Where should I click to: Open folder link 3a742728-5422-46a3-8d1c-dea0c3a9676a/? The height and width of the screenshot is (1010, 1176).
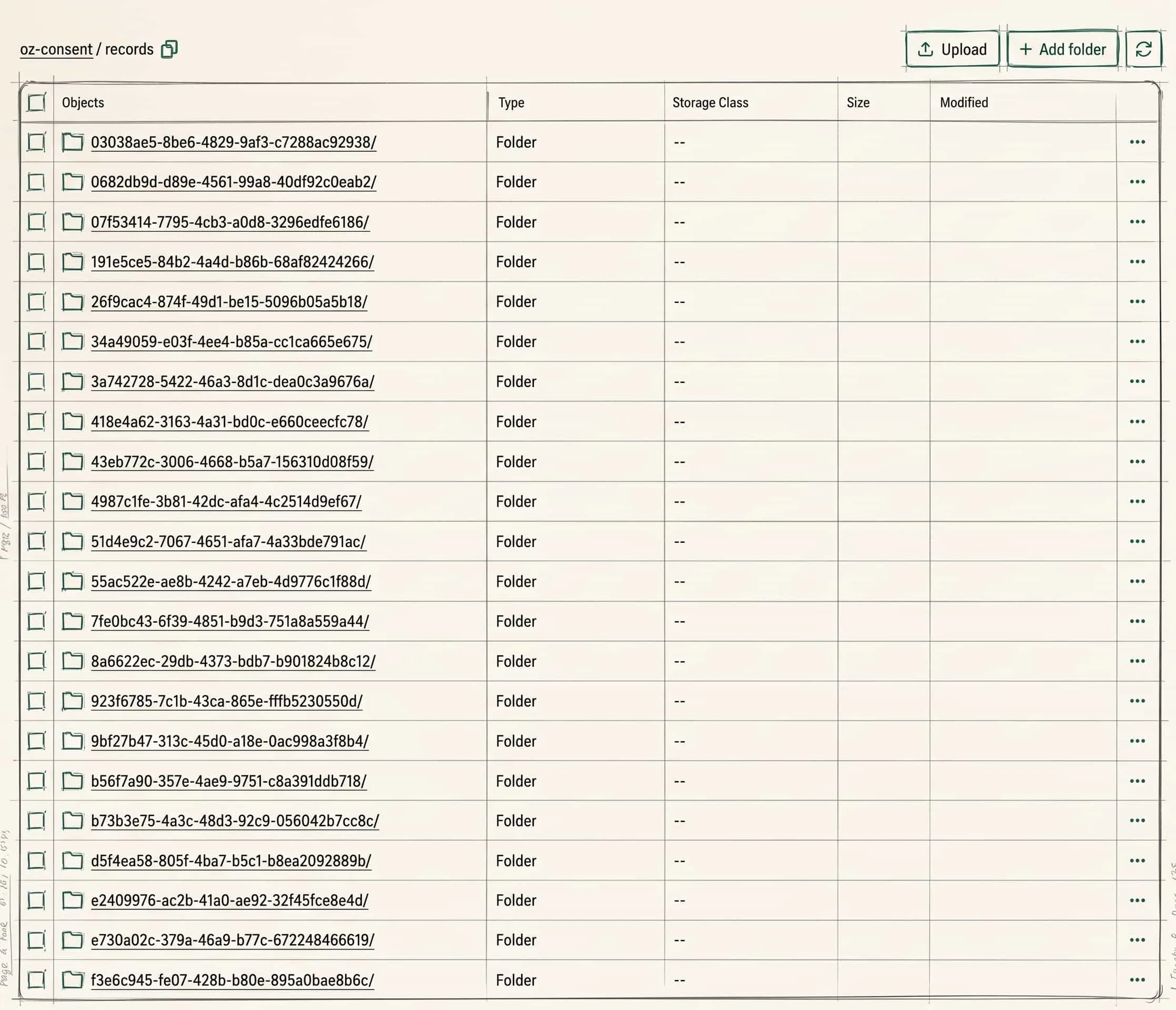232,381
